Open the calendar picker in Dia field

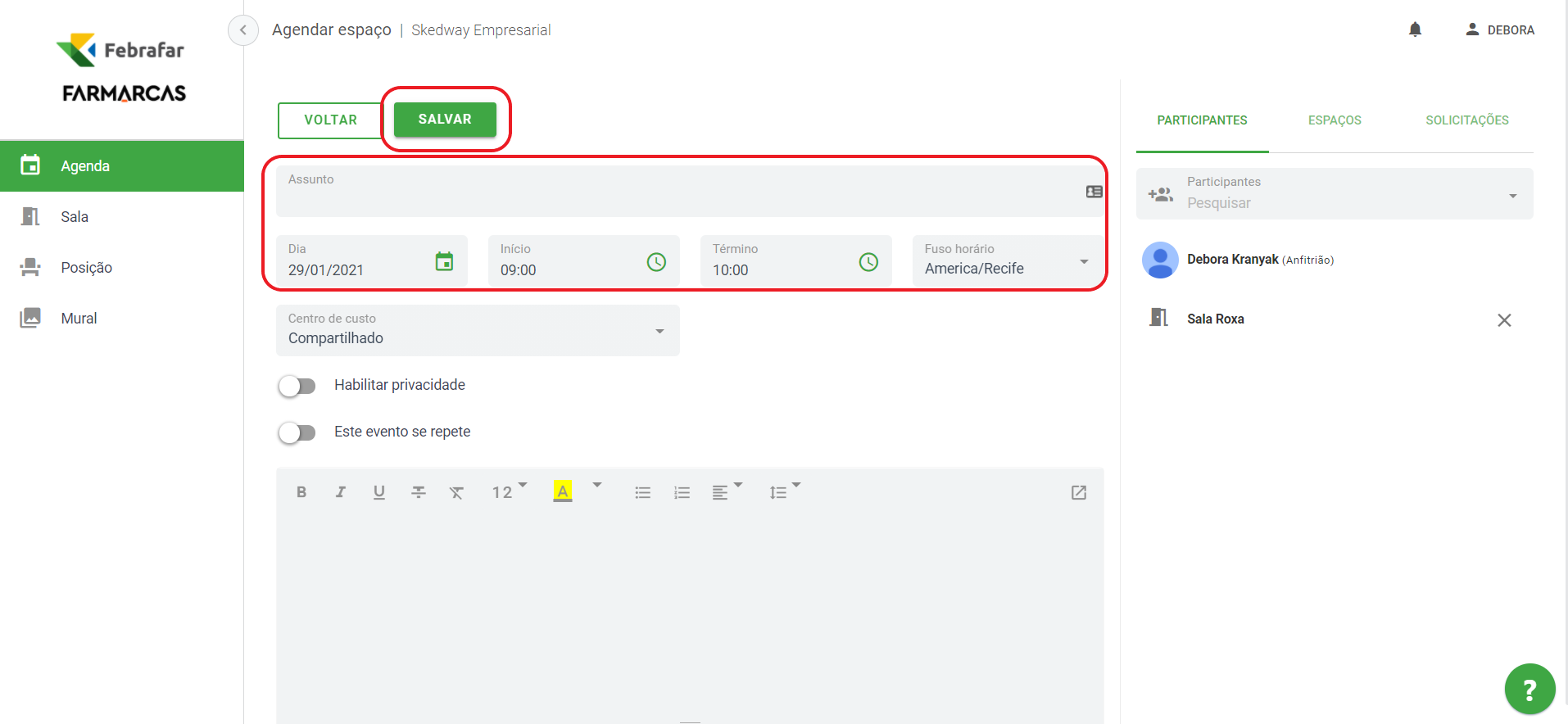click(x=444, y=261)
